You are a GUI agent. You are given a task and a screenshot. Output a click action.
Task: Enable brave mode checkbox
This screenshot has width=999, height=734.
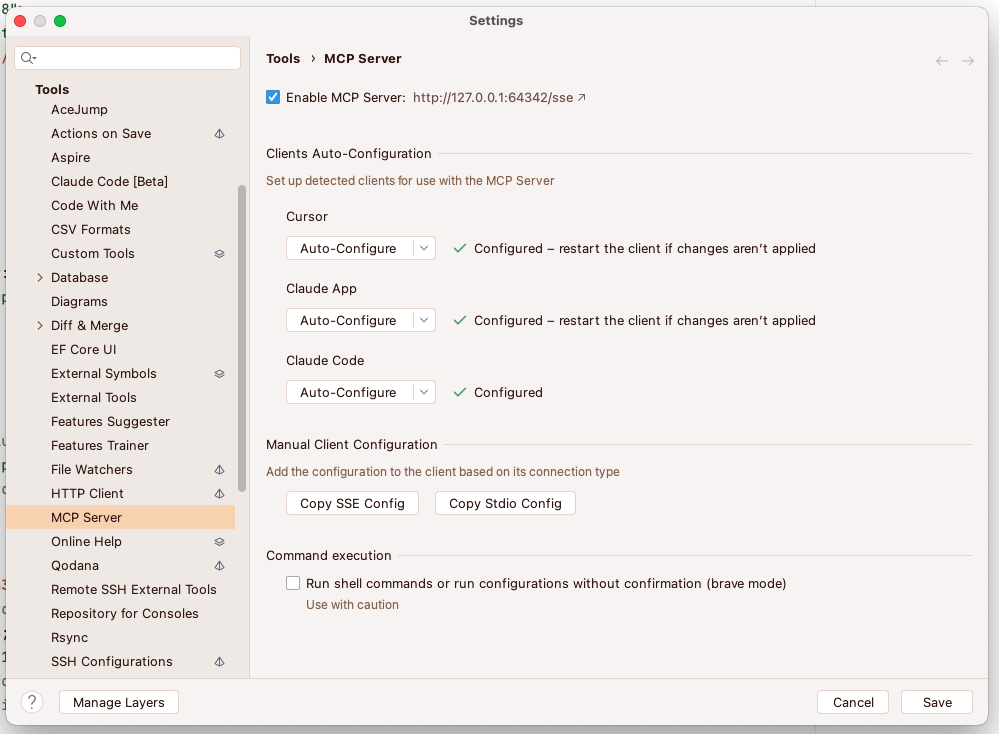(x=293, y=583)
